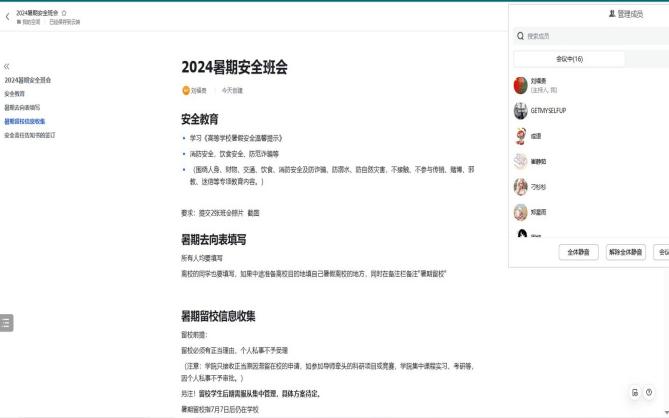Select member GETMYSELFUP's avatar
Screen dimensions: 669x418
(521, 111)
